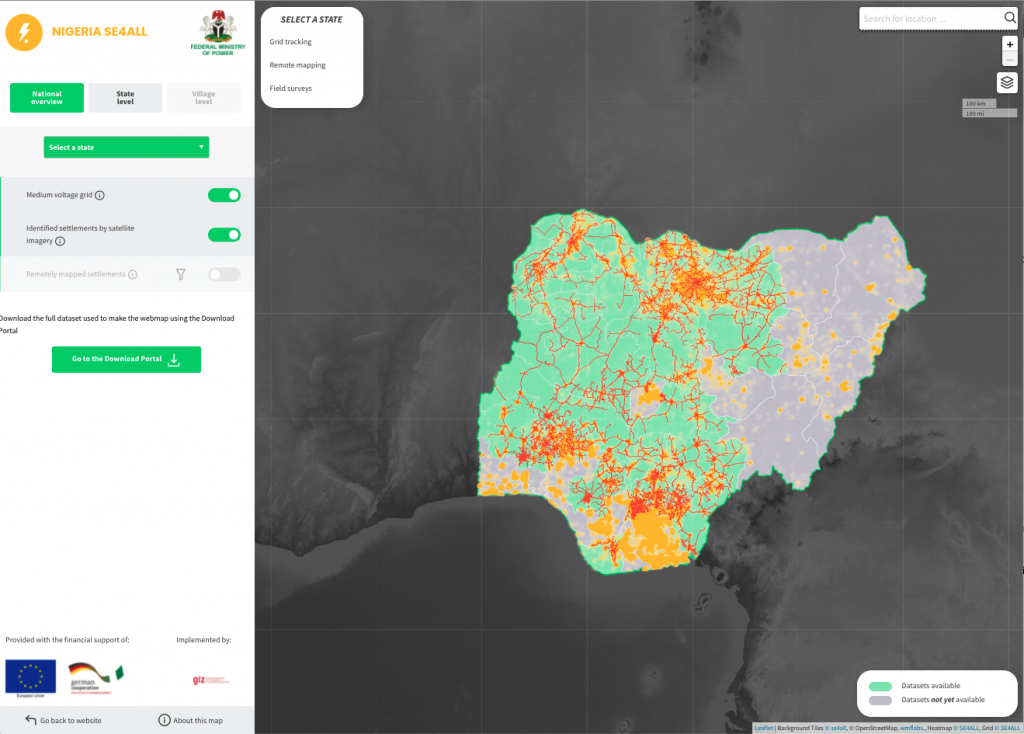Zoom in with the plus button
This screenshot has width=1024, height=734.
pos(1009,45)
